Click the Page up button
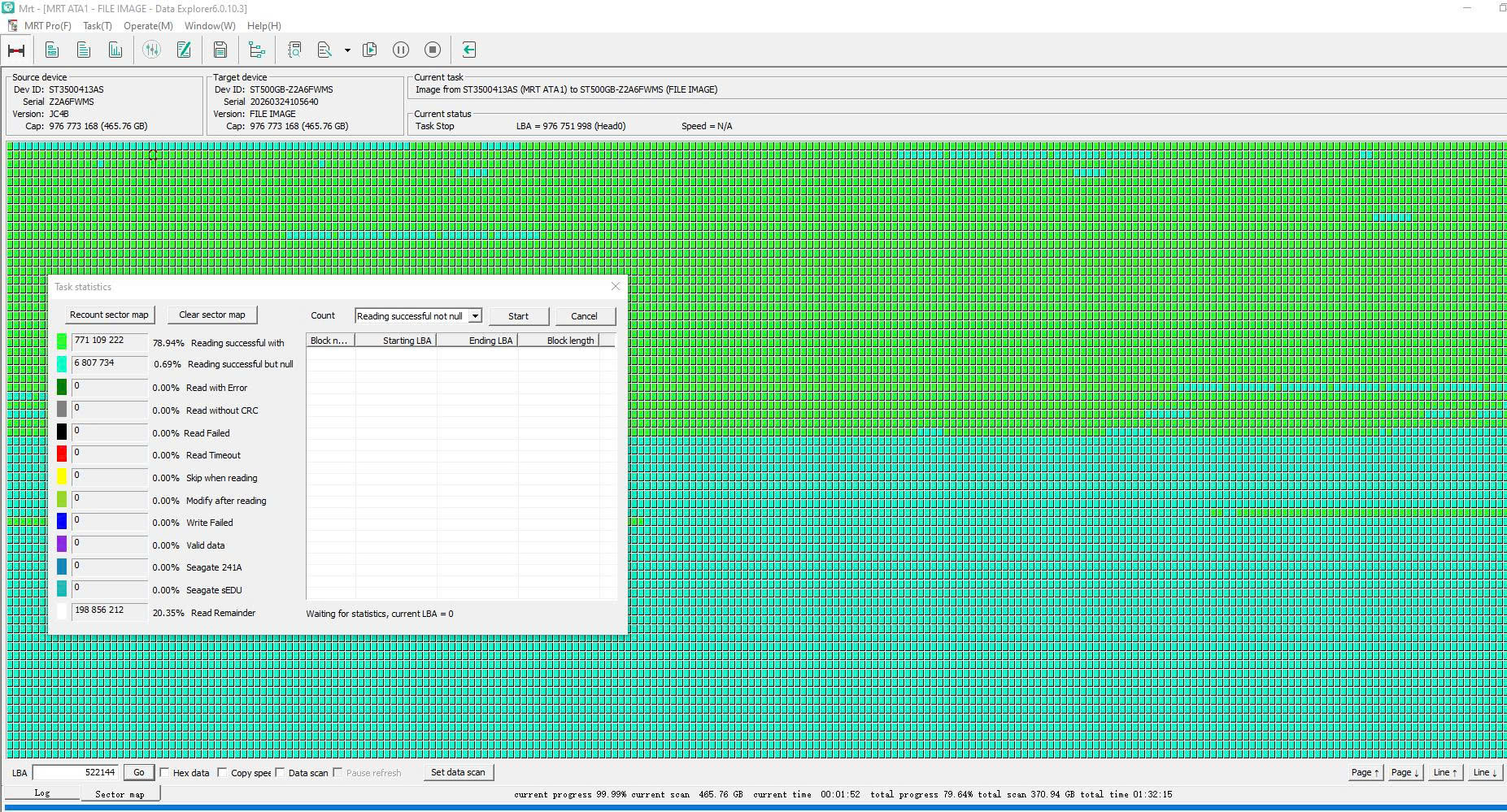1507x812 pixels. [x=1365, y=772]
